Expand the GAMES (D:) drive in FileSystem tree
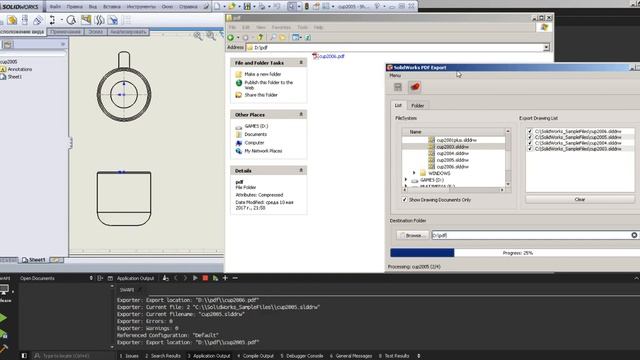The height and width of the screenshot is (360, 640). pos(406,180)
